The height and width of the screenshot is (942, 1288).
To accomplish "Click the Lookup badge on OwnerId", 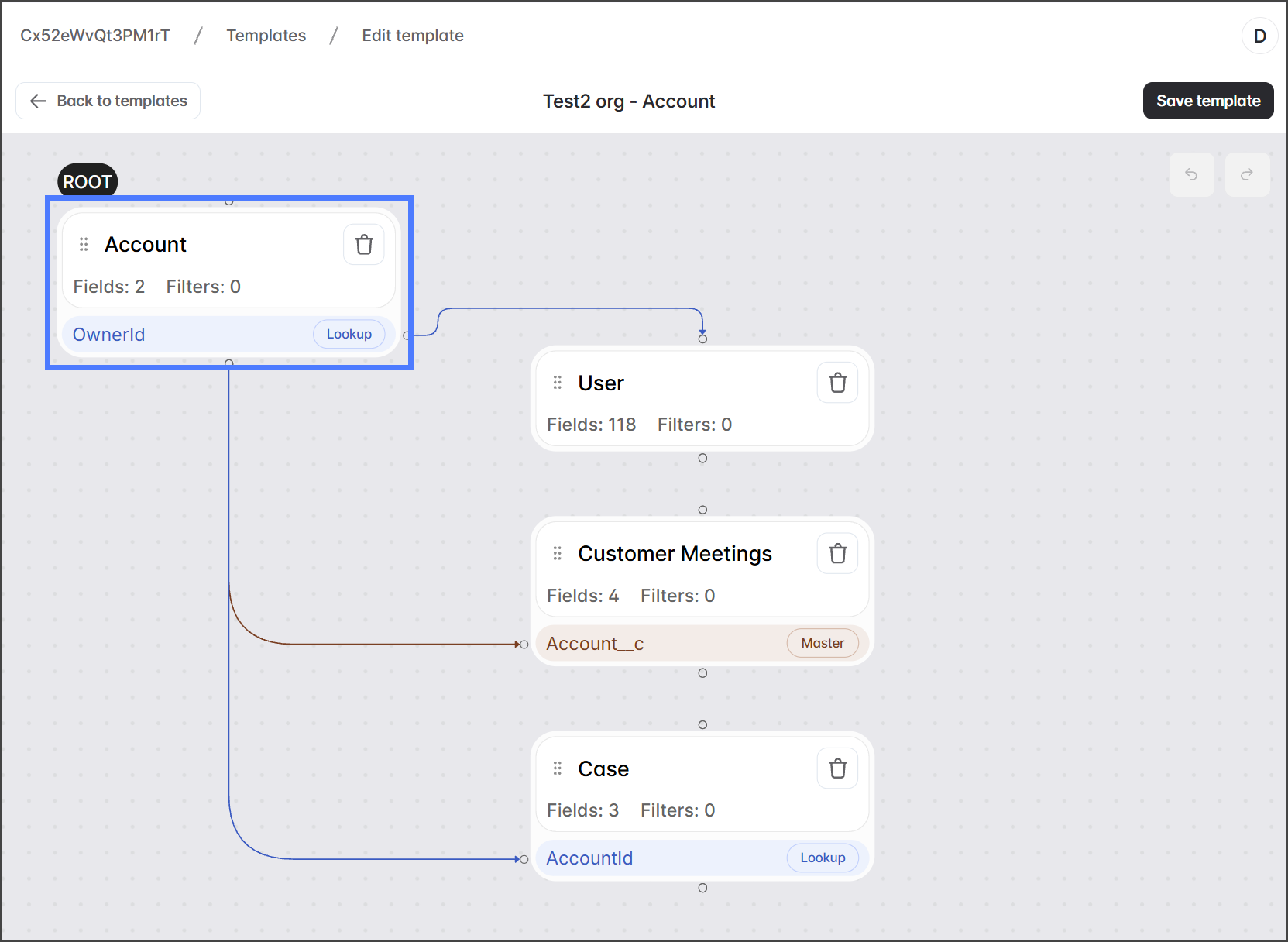I will pyautogui.click(x=349, y=335).
